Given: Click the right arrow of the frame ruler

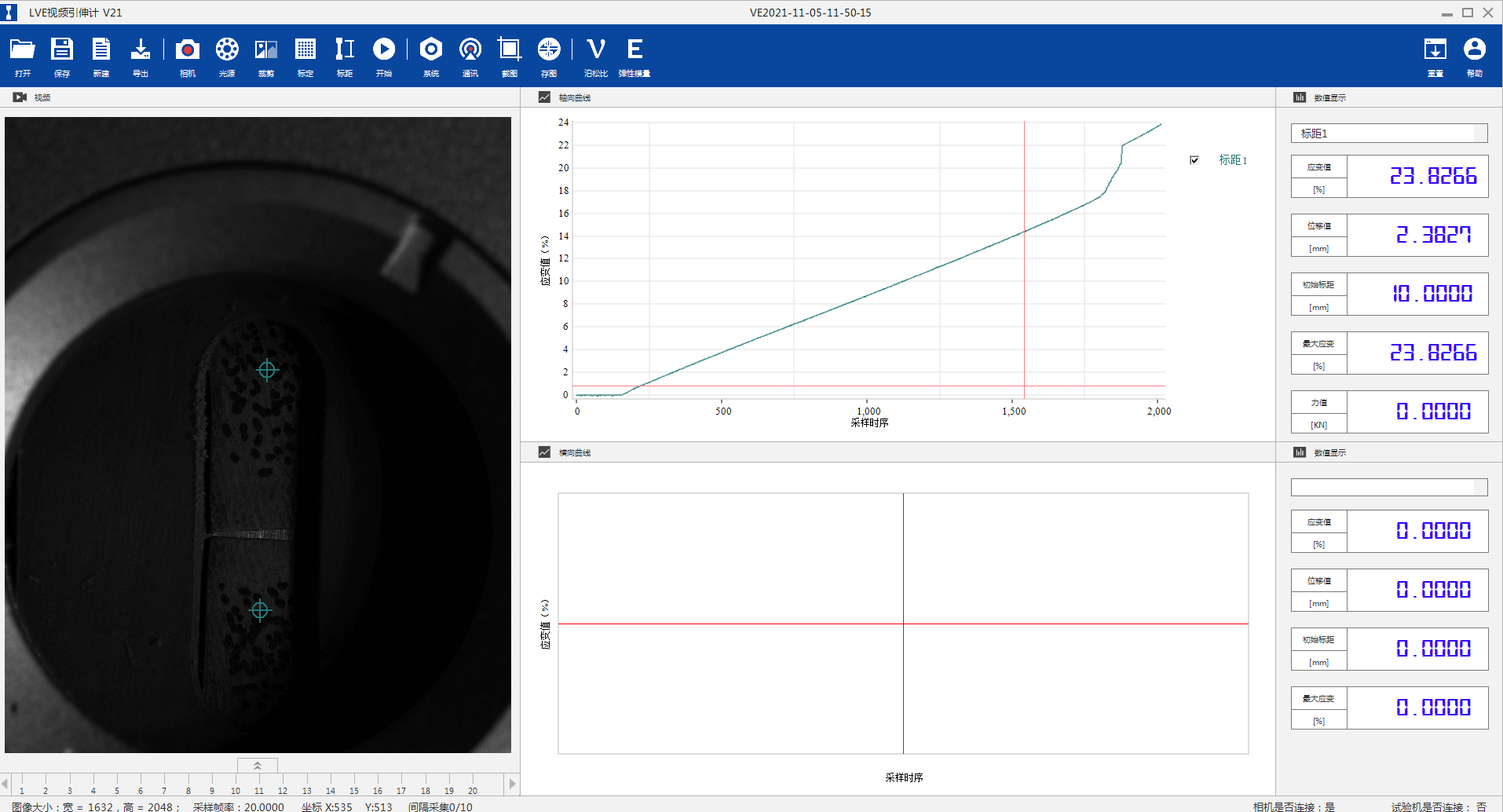Looking at the screenshot, I should [x=512, y=783].
